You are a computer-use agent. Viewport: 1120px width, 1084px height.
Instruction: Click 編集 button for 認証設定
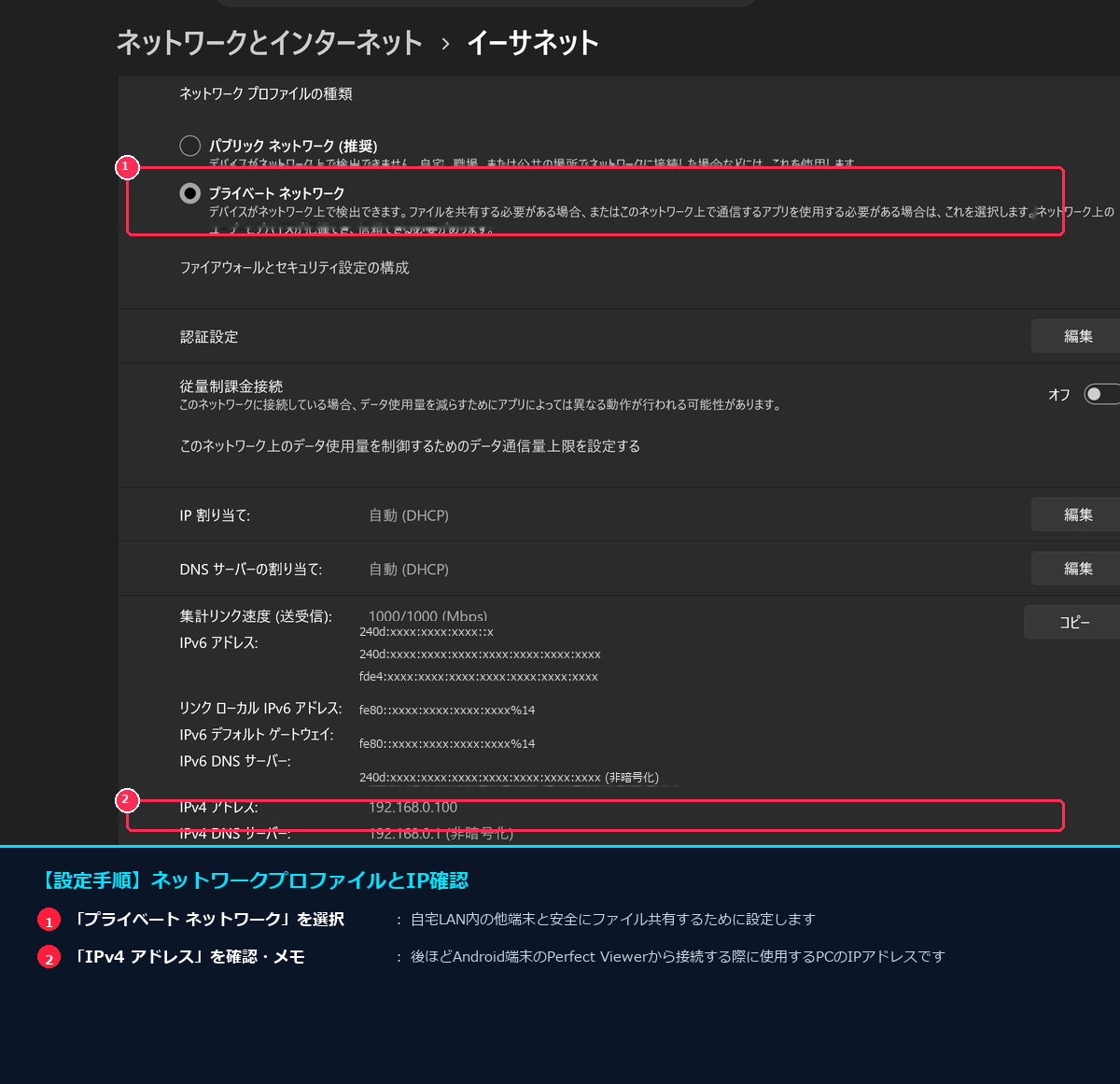pos(1076,336)
